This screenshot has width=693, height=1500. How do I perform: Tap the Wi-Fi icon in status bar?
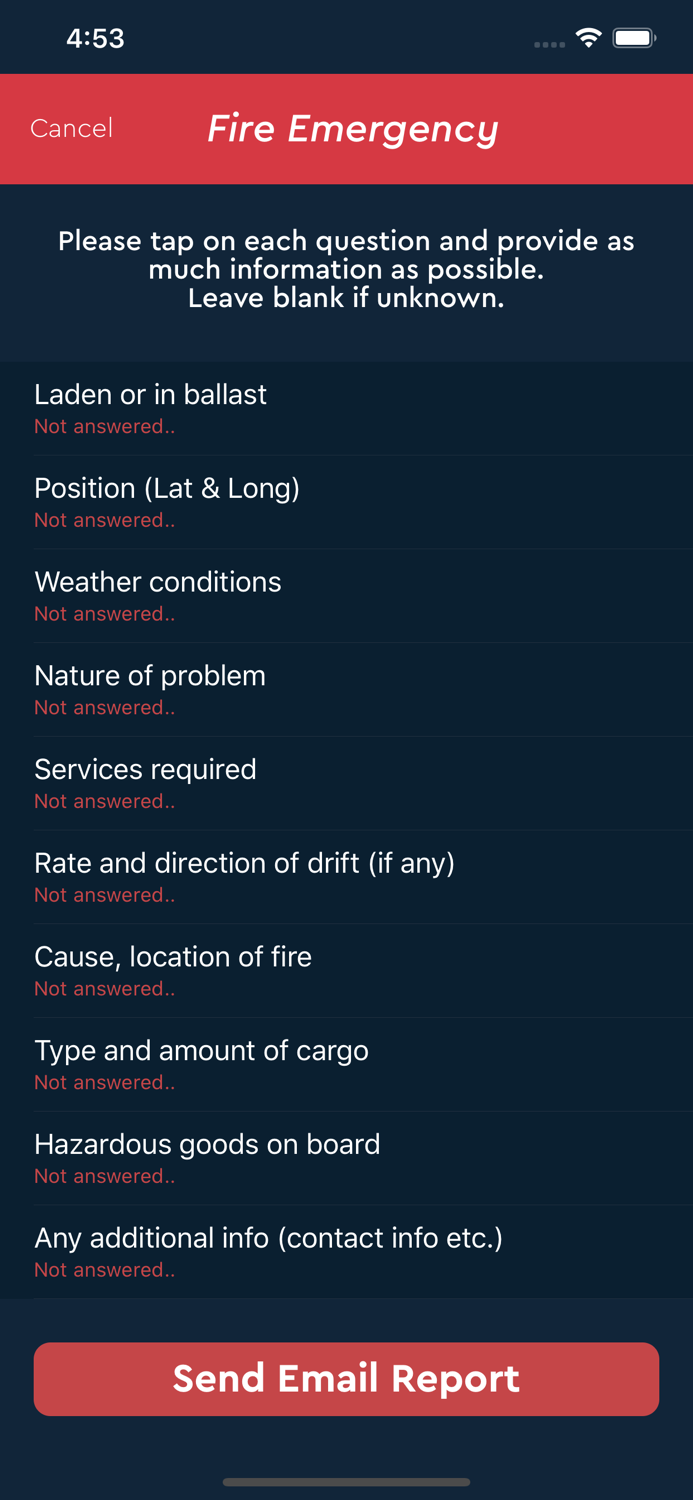pos(588,39)
